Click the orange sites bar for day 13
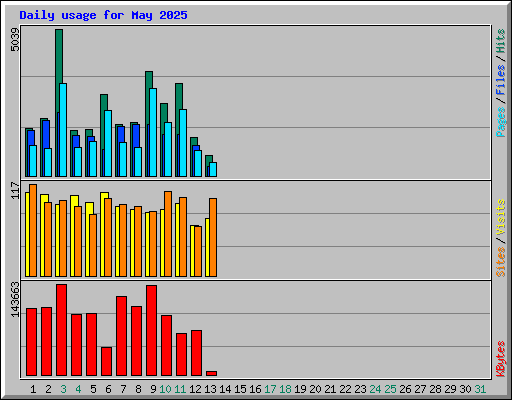512x400 pixels. tap(213, 237)
